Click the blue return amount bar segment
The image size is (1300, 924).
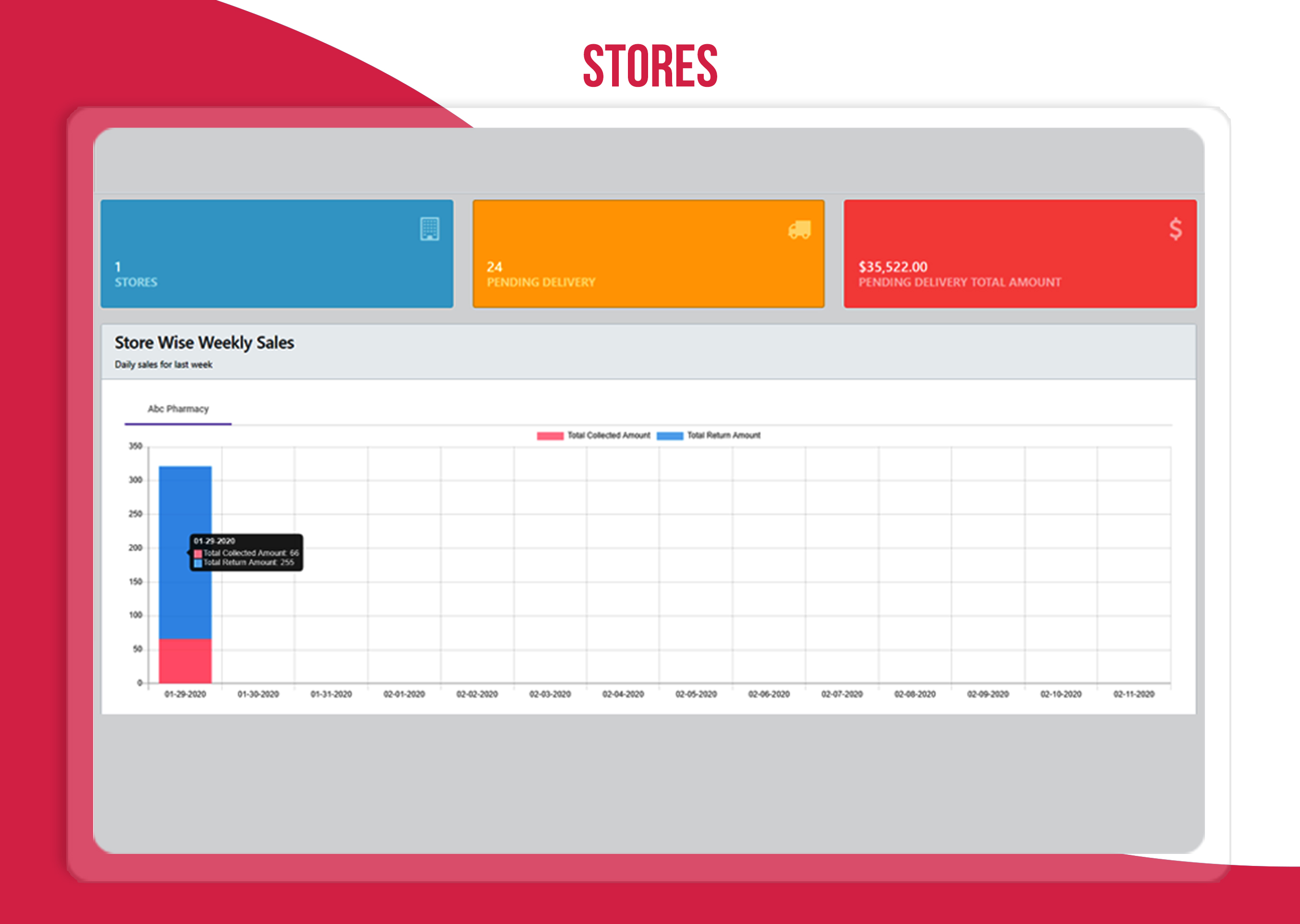(185, 501)
